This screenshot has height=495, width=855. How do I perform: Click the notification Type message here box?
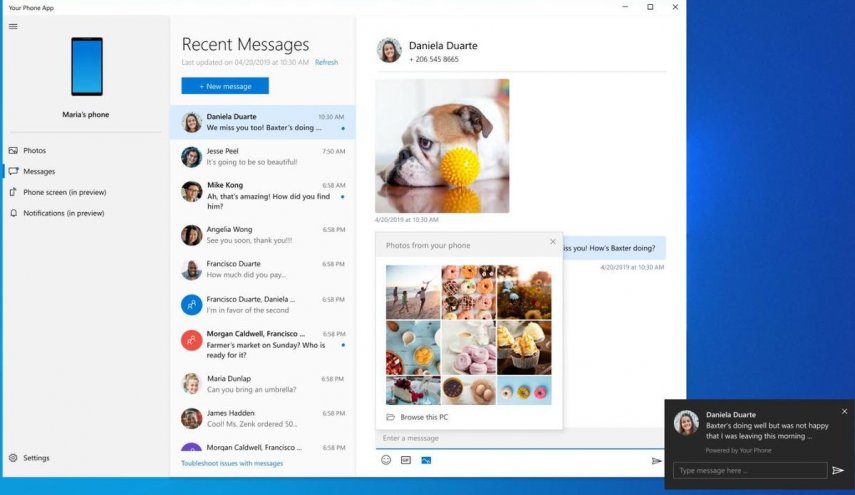(x=750, y=470)
